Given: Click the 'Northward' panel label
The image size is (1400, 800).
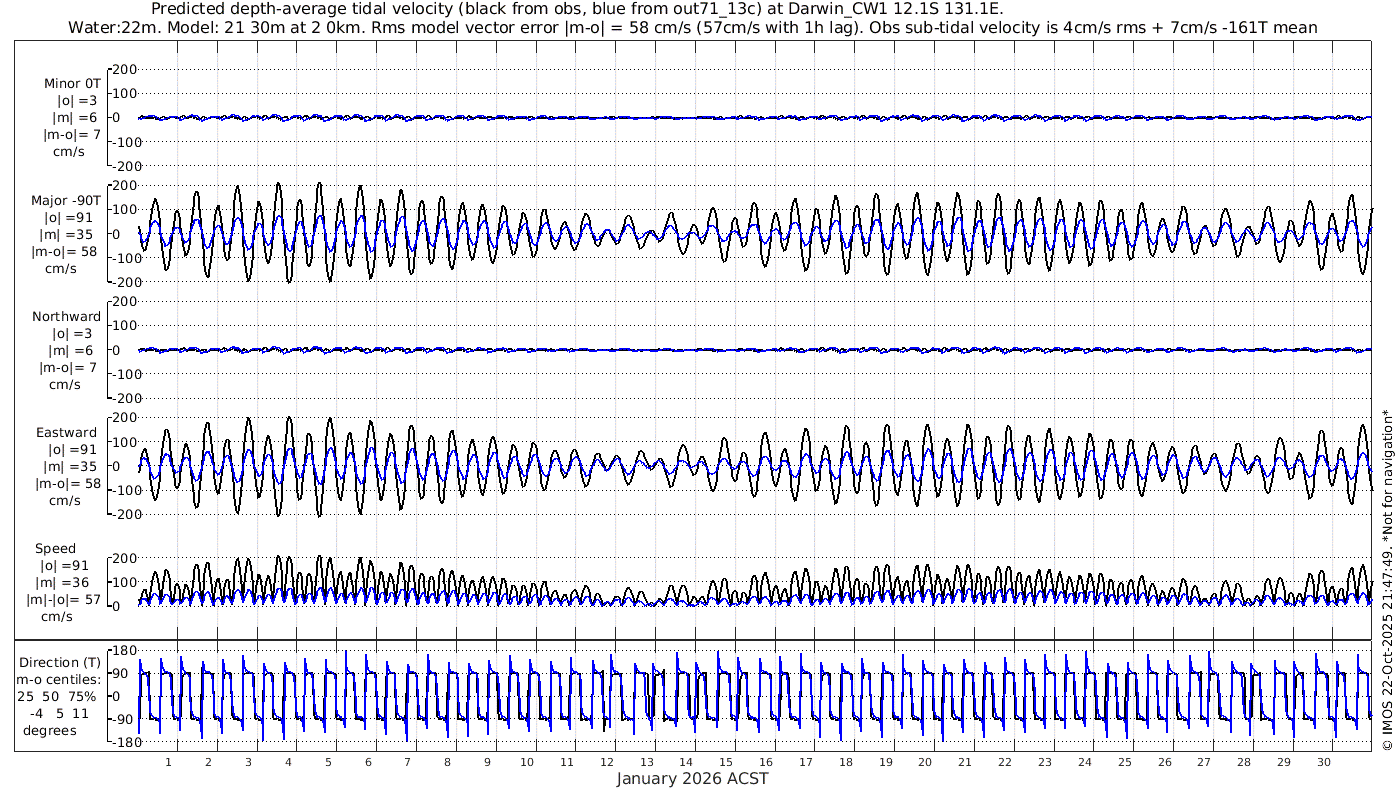Looking at the screenshot, I should (x=66, y=317).
